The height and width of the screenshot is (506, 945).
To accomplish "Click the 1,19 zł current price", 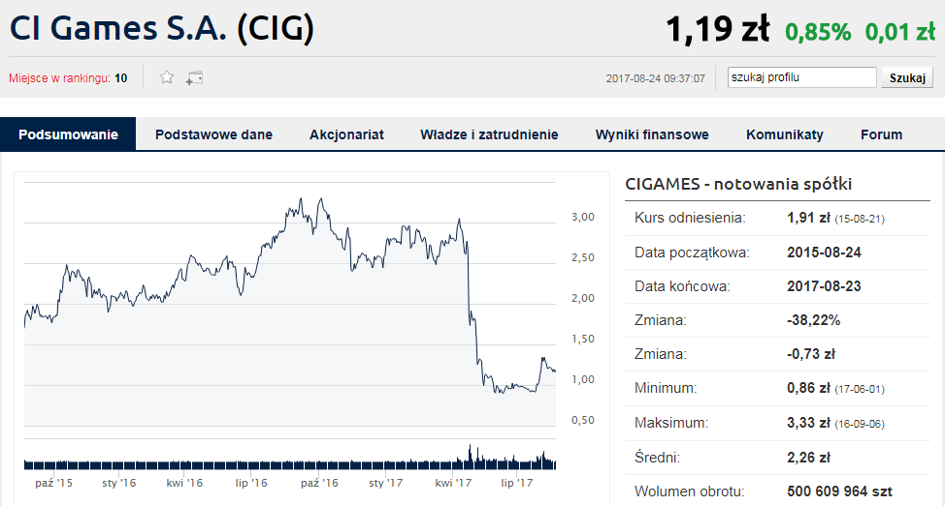I will (x=717, y=30).
